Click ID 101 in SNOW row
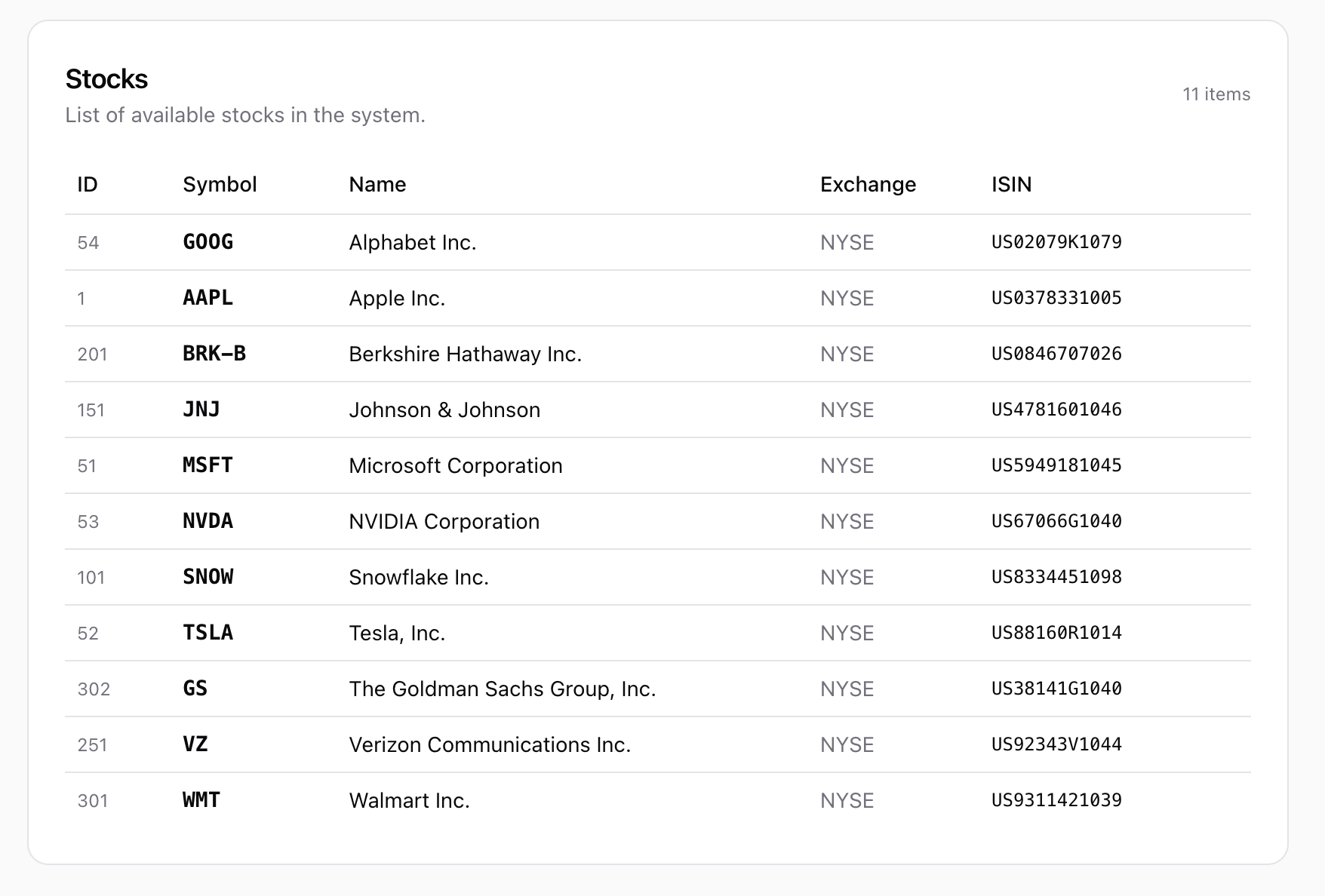This screenshot has width=1325, height=896. click(91, 578)
